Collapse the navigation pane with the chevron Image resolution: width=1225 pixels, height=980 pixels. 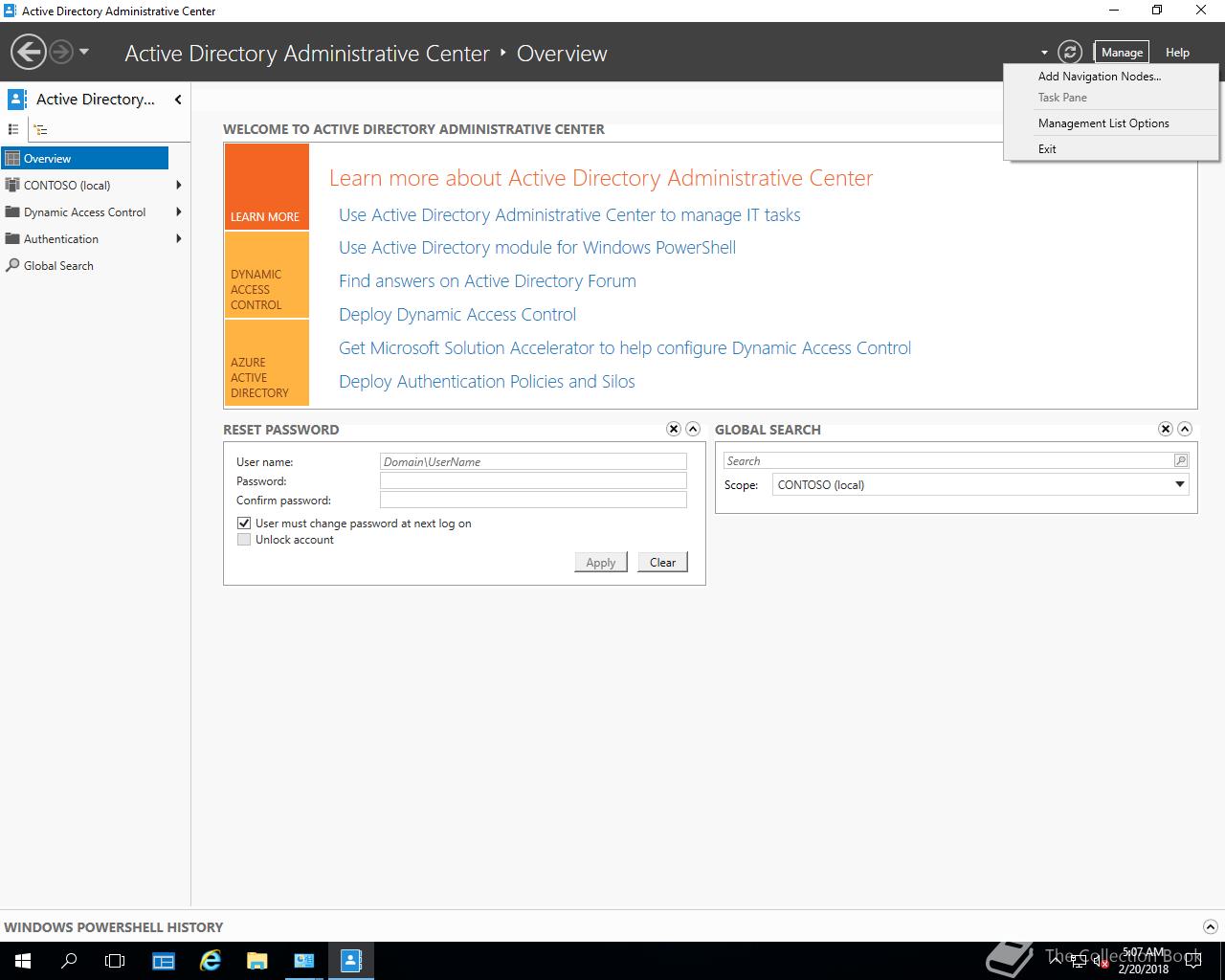coord(178,100)
